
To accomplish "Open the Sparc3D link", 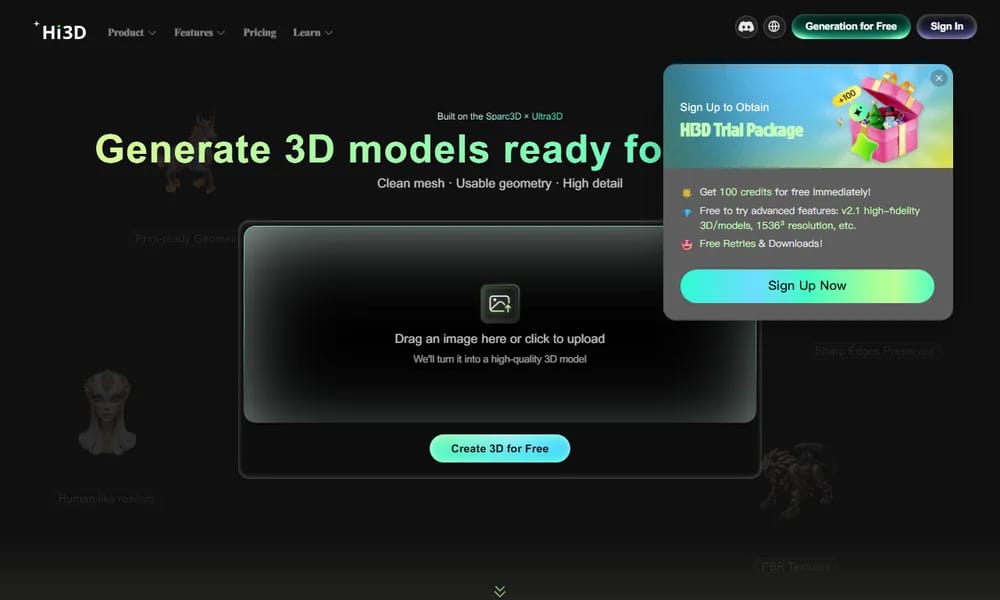I will click(503, 117).
